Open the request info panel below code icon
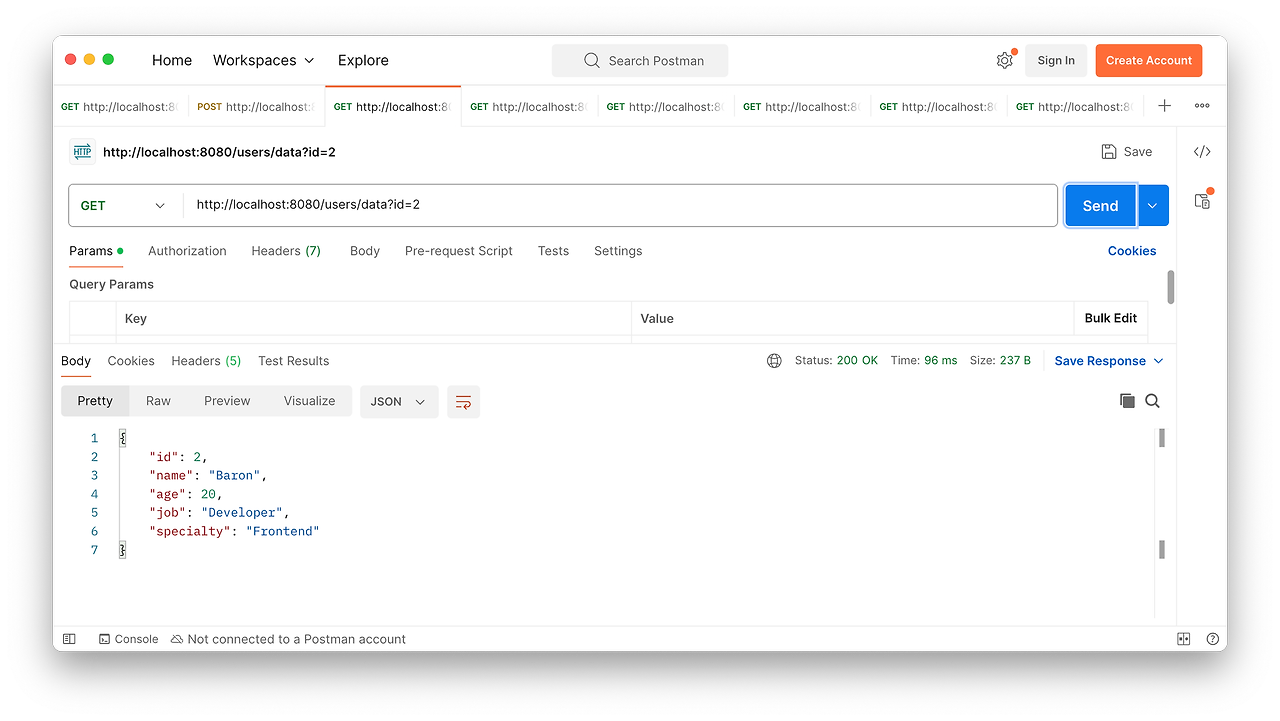The image size is (1280, 721). pos(1202,201)
